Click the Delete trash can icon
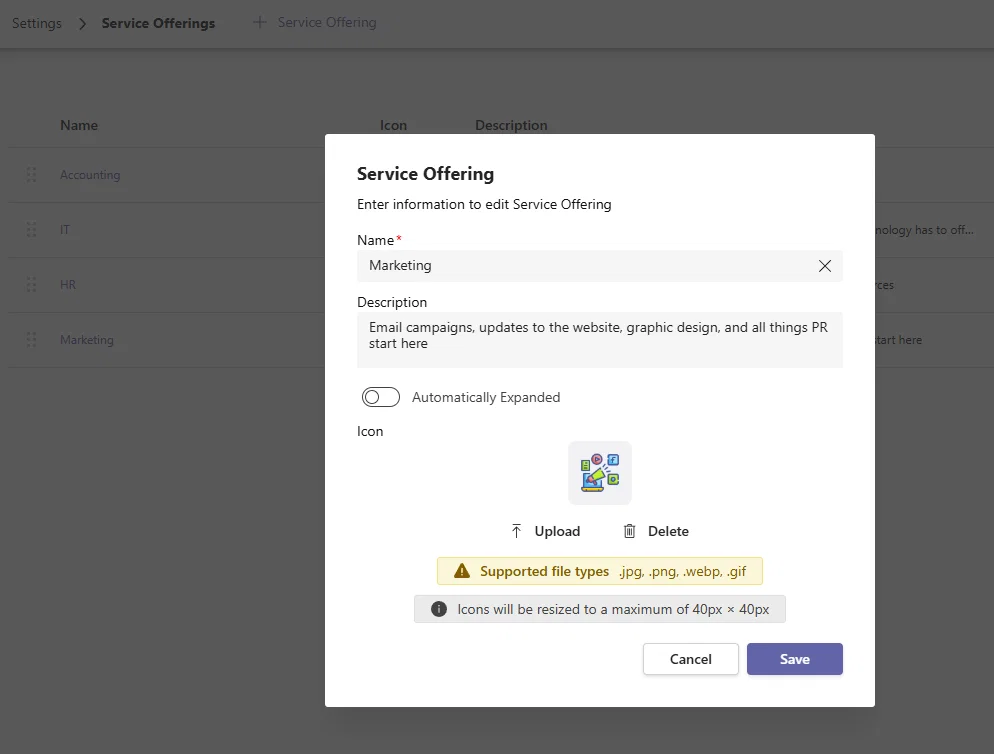The height and width of the screenshot is (754, 994). [x=629, y=531]
